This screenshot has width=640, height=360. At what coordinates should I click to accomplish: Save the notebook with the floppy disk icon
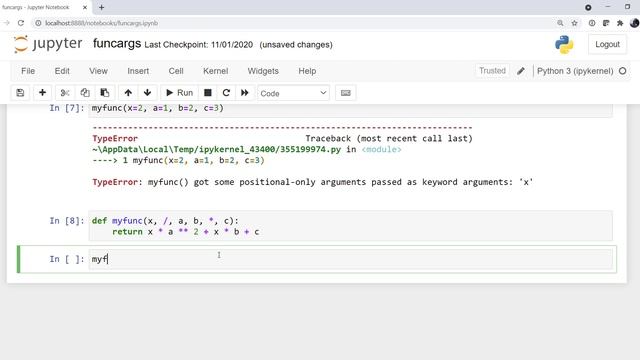20,93
